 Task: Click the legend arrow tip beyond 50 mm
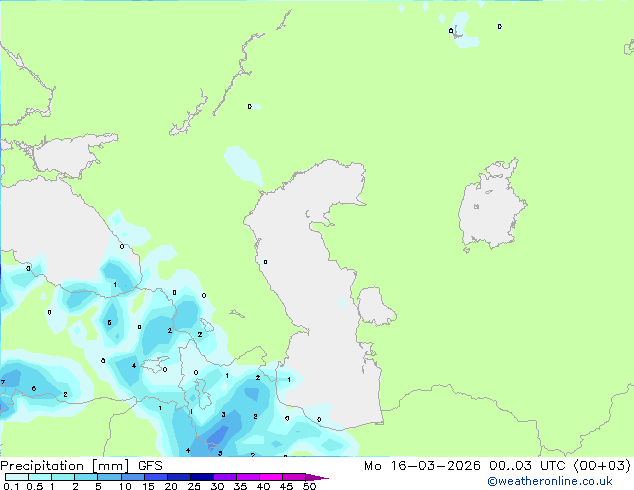click(317, 478)
